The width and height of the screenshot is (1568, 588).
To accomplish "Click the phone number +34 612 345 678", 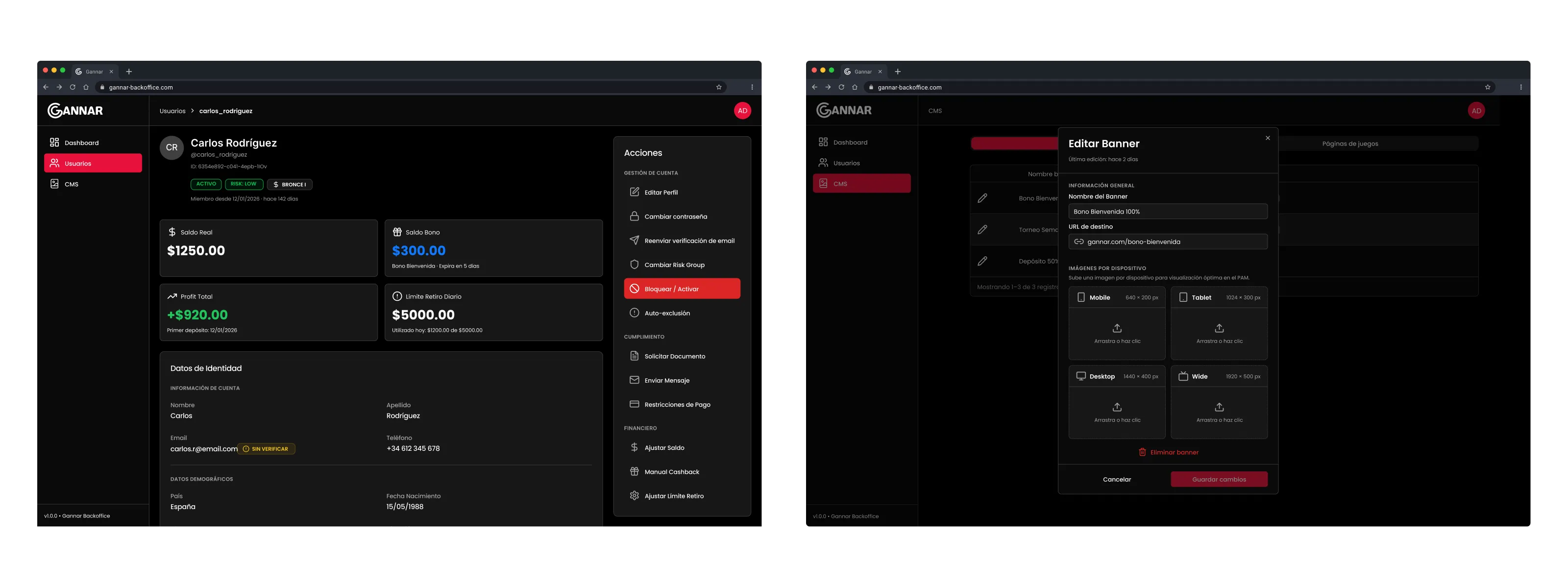I will 413,449.
